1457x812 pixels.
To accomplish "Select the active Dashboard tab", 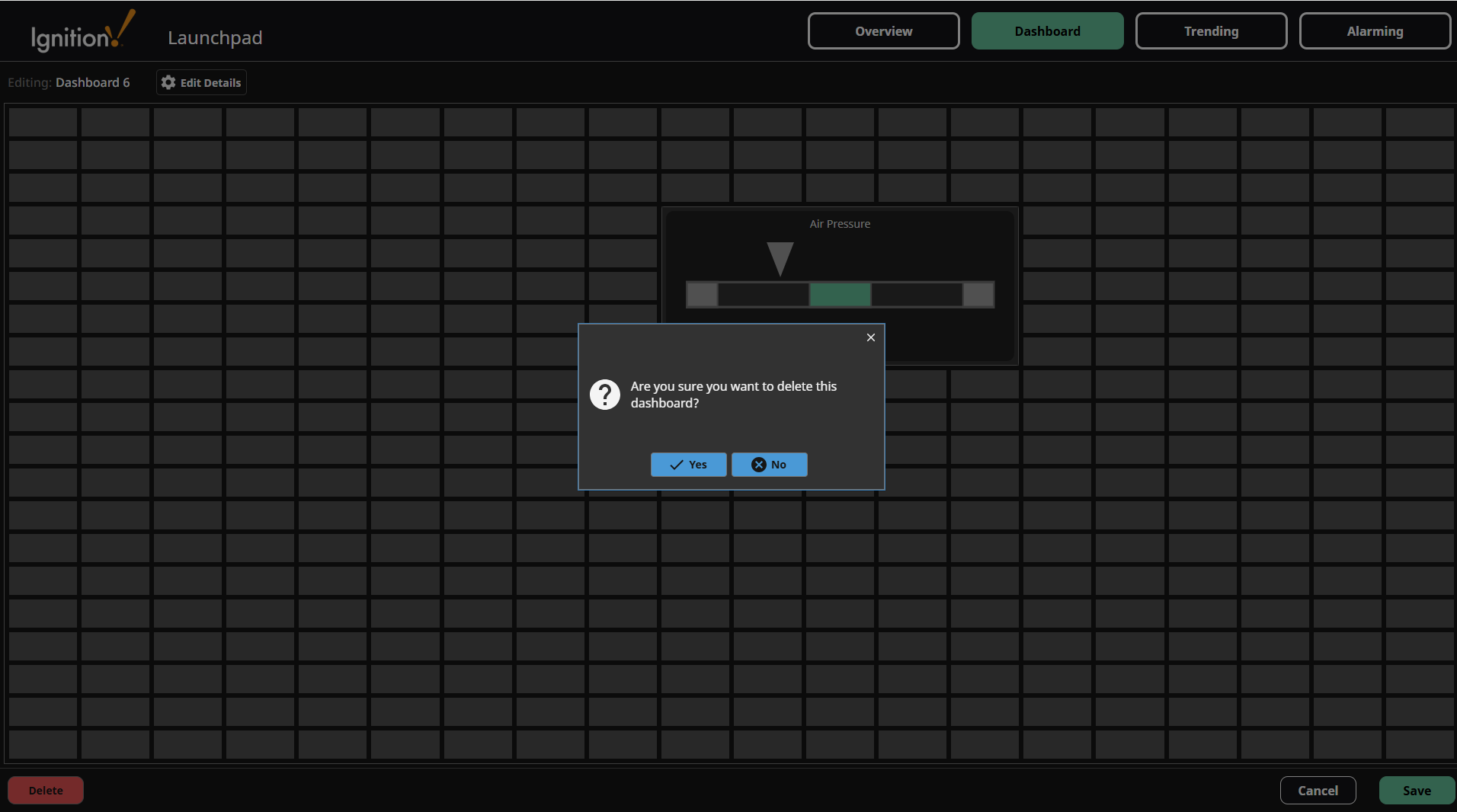I will point(1047,30).
